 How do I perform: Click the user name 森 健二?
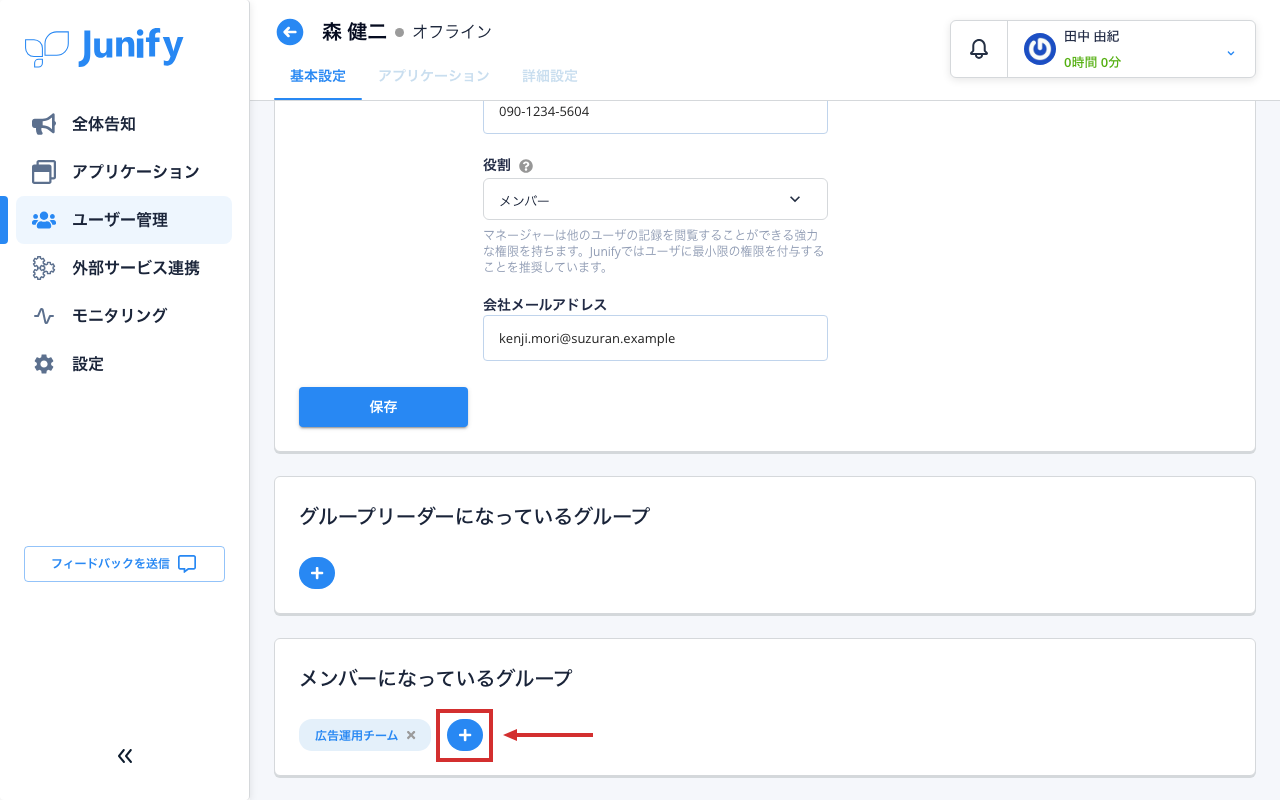354,32
